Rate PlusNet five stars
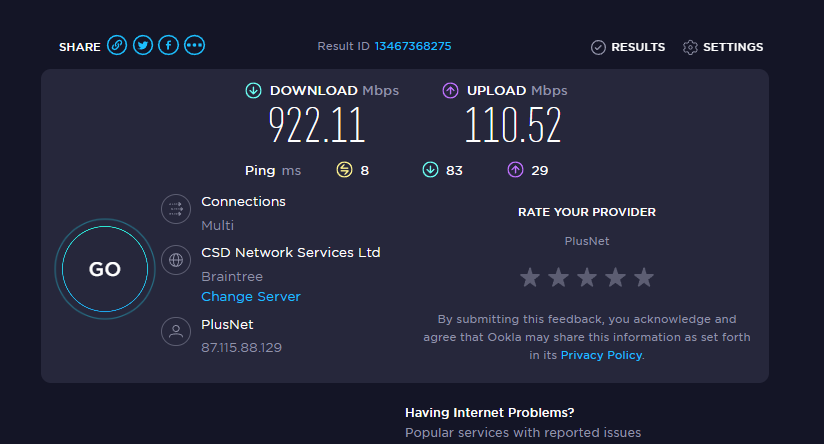 pyautogui.click(x=644, y=277)
